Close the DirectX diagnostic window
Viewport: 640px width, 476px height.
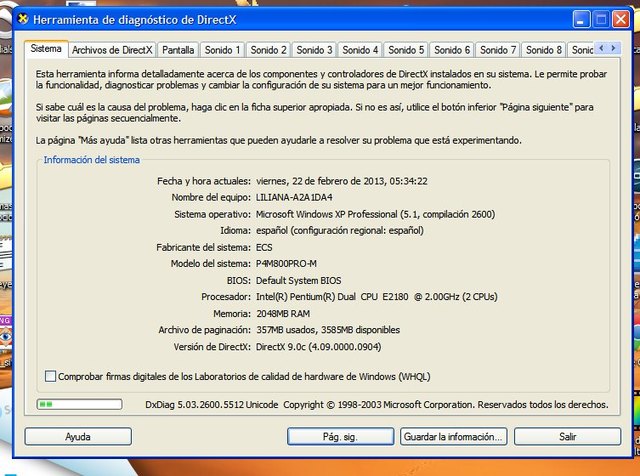(620, 19)
